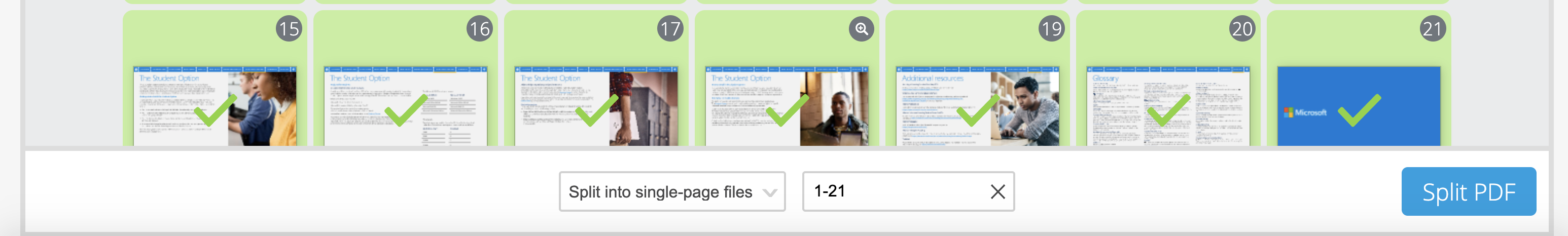Deselect the Microsoft cover page 21 checkmark

click(1359, 110)
